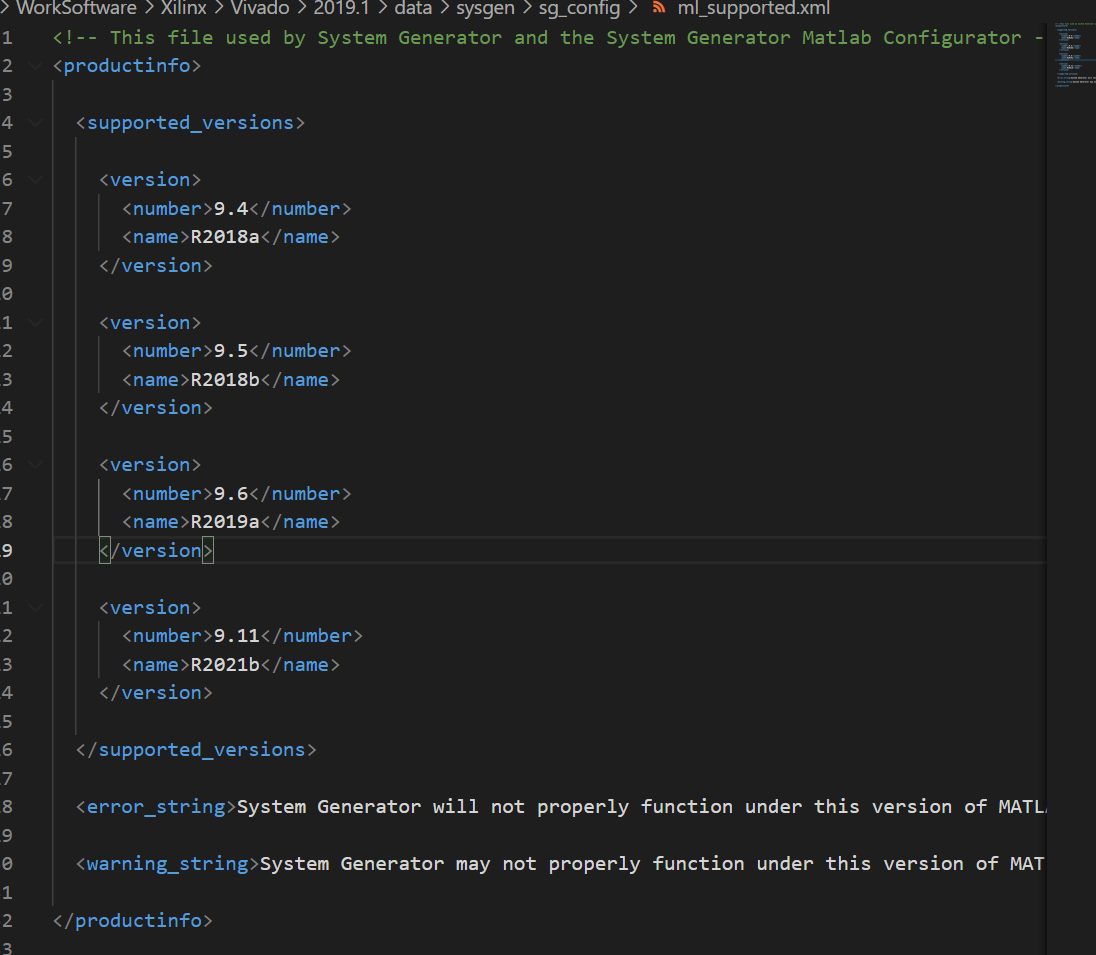Open the data breadcrumb dropdown

tap(413, 9)
